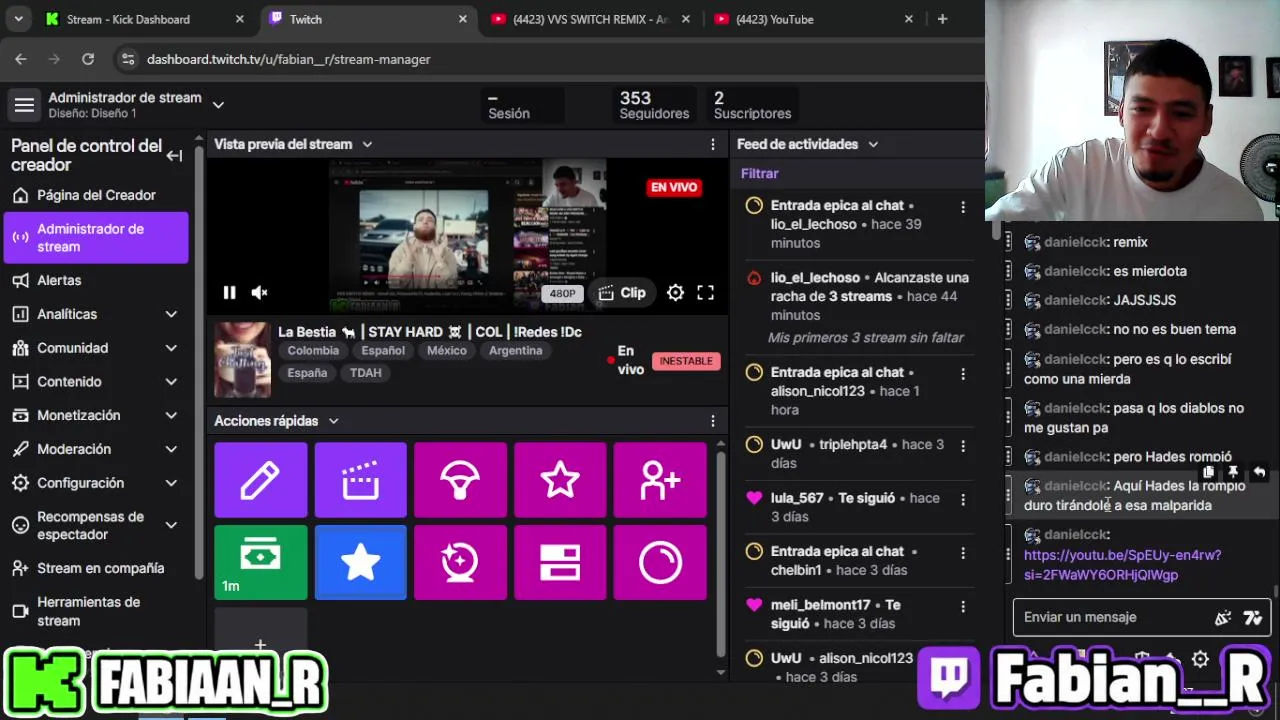Expand Vista previa del stream dropdown
Viewport: 1280px width, 720px height.
tap(367, 145)
